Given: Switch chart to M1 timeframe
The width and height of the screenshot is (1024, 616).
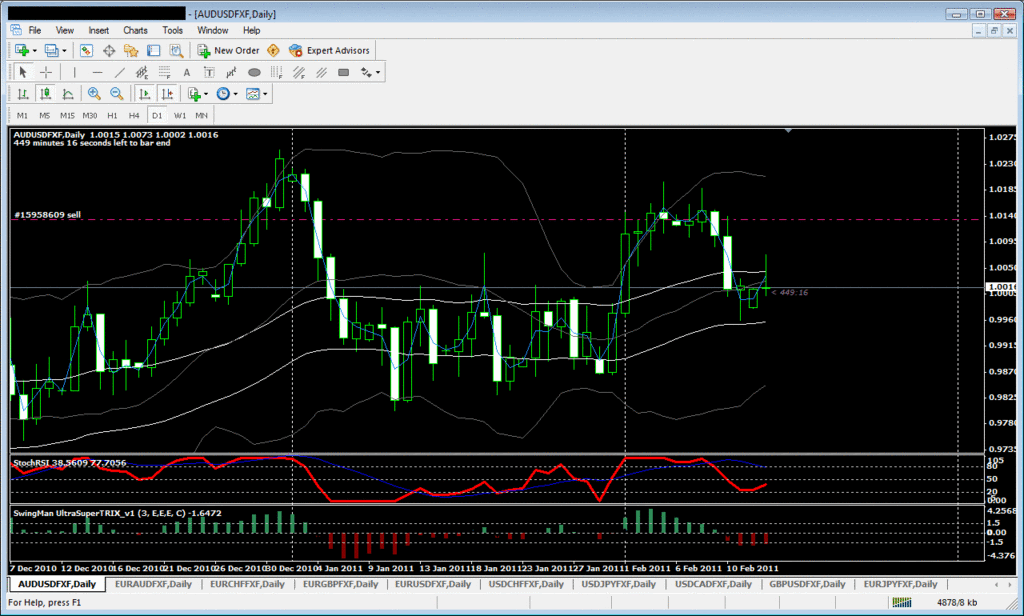Looking at the screenshot, I should (x=22, y=116).
